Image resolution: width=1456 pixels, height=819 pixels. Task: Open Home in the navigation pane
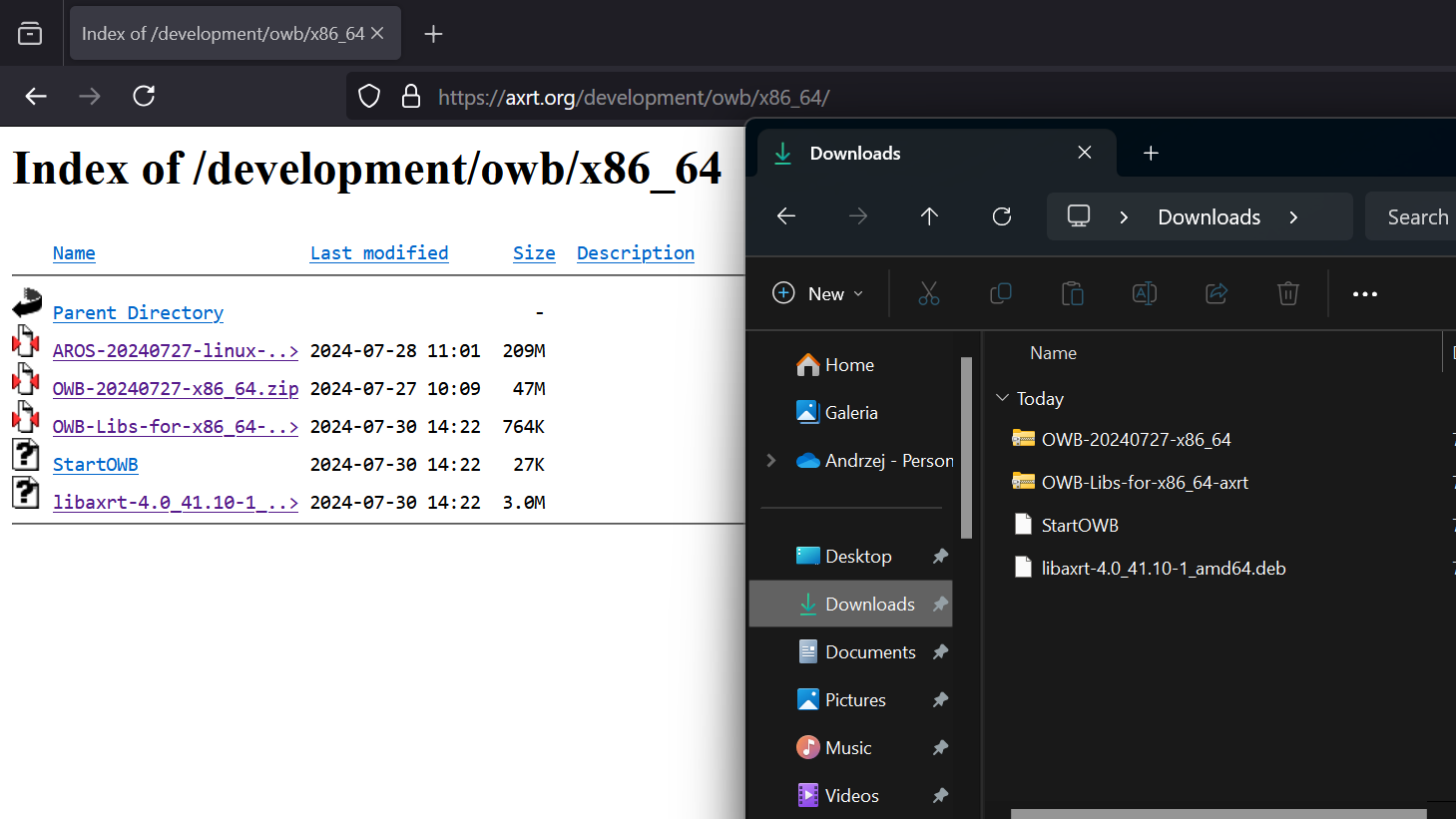tap(850, 365)
